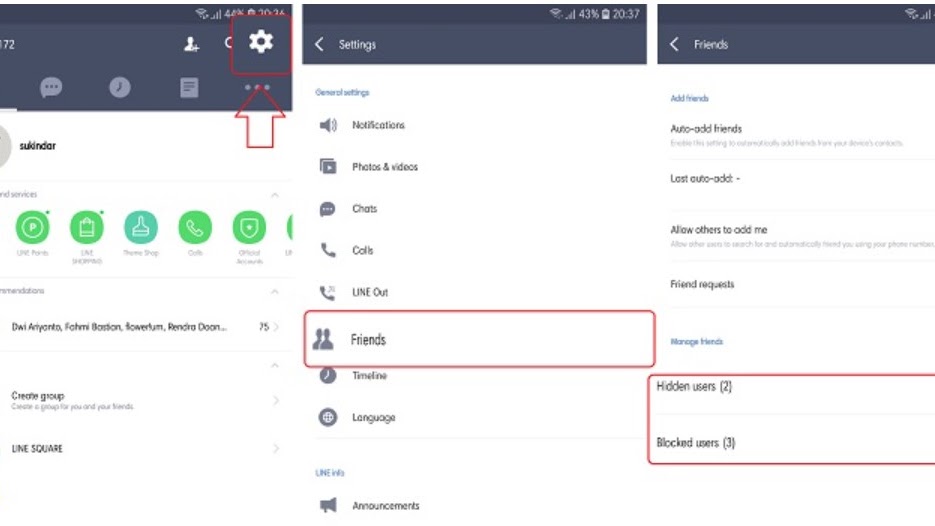935x526 pixels.
Task: Expand the 75 recommendations arrow
Action: [277, 327]
